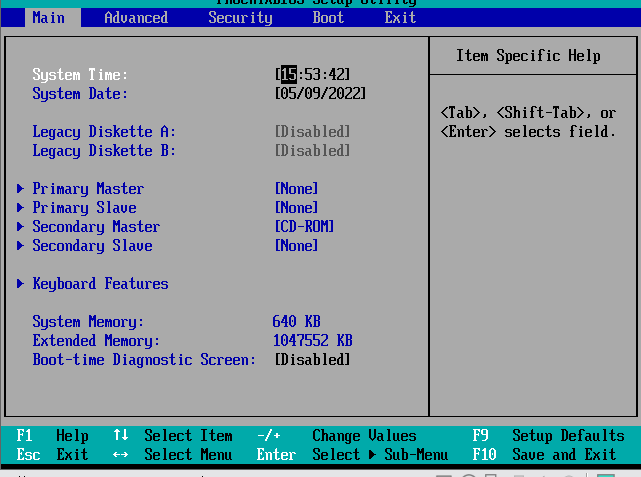Click the Select Sub-Menu legend text

point(381,455)
